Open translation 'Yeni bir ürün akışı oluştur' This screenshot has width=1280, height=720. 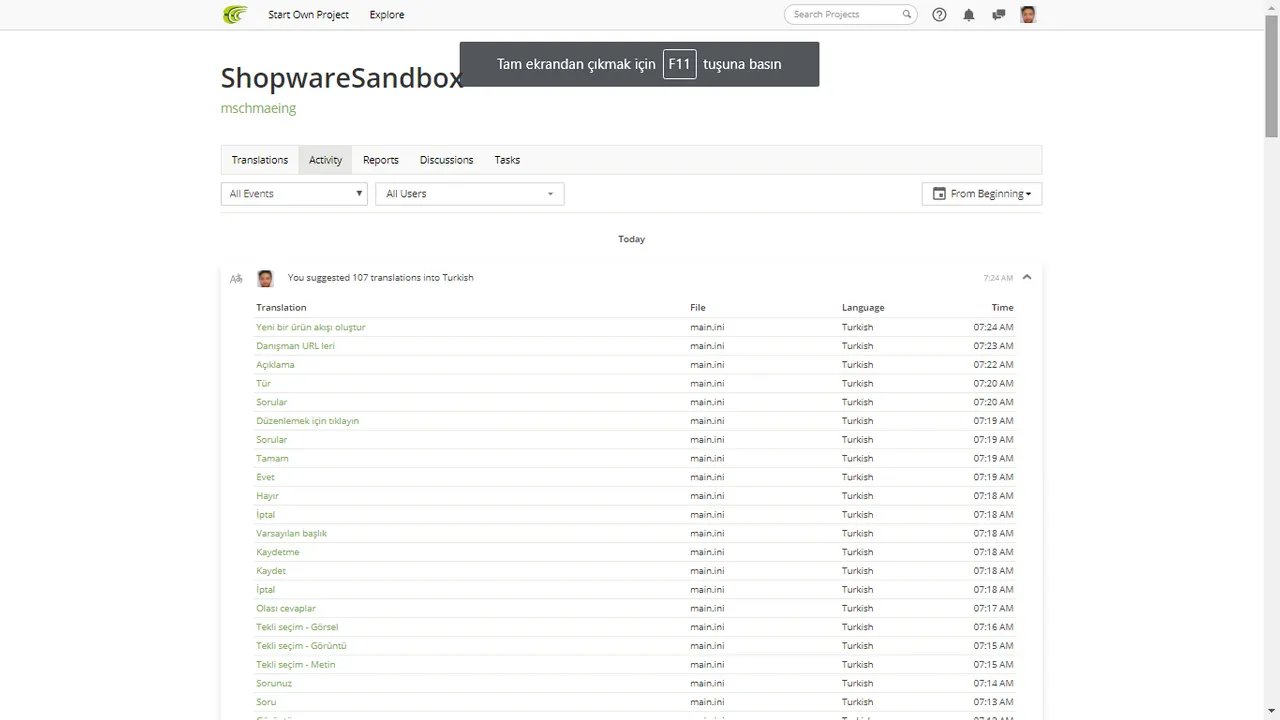311,327
